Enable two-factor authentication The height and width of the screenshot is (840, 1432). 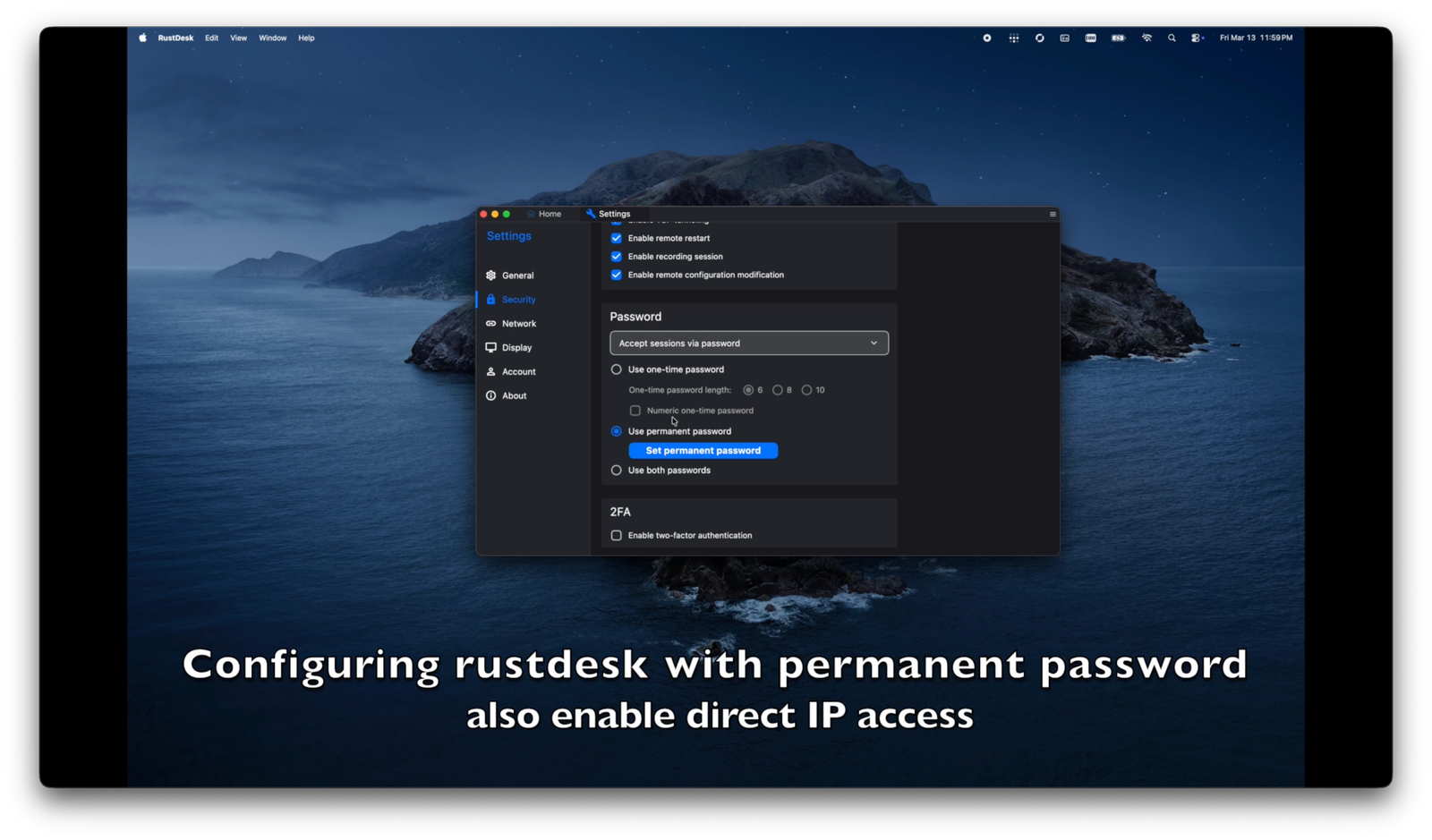click(x=616, y=535)
